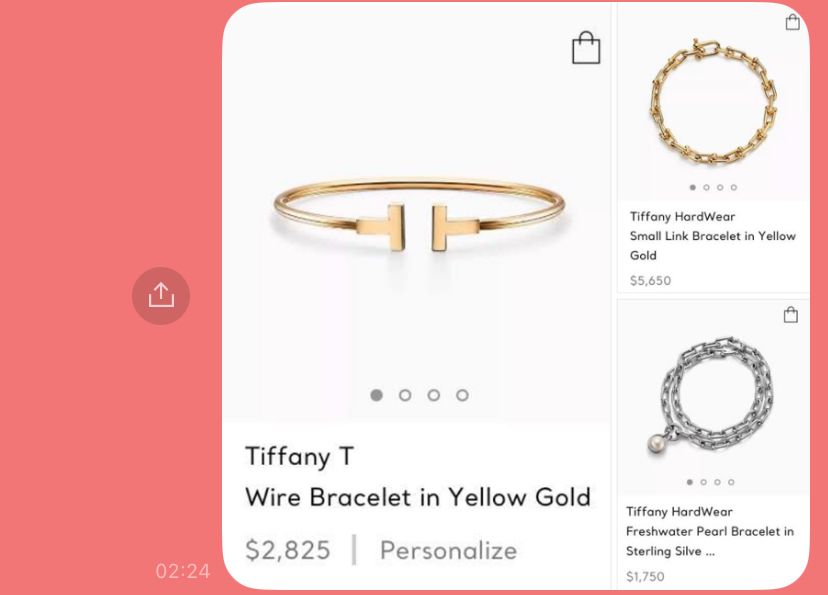The height and width of the screenshot is (595, 828).
Task: Click the Personalize link
Action: click(x=448, y=551)
